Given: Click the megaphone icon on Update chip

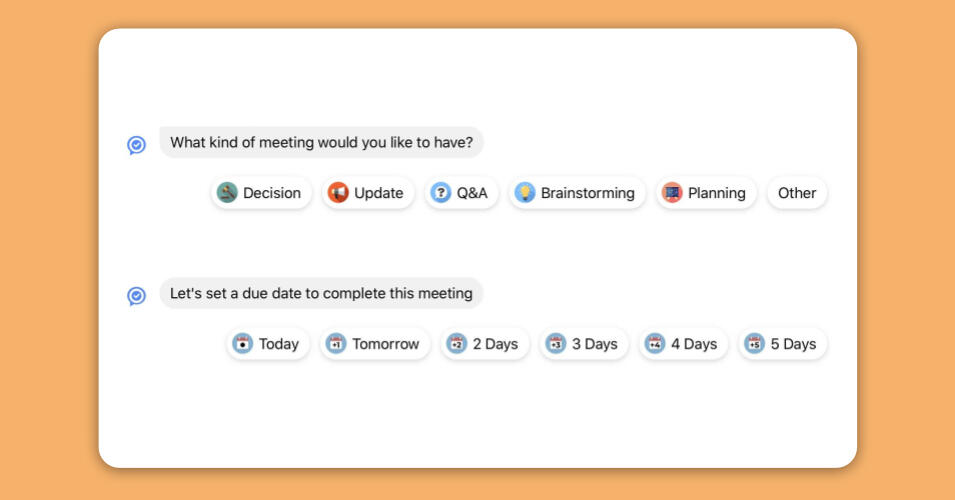Looking at the screenshot, I should (339, 193).
